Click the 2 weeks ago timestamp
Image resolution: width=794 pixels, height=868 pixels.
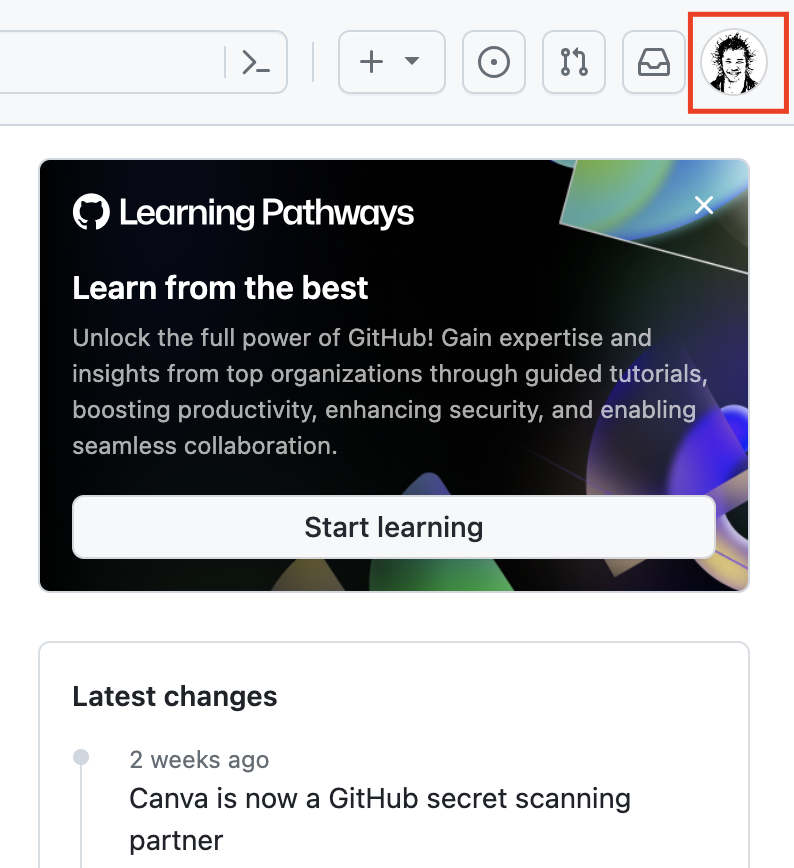(x=199, y=760)
